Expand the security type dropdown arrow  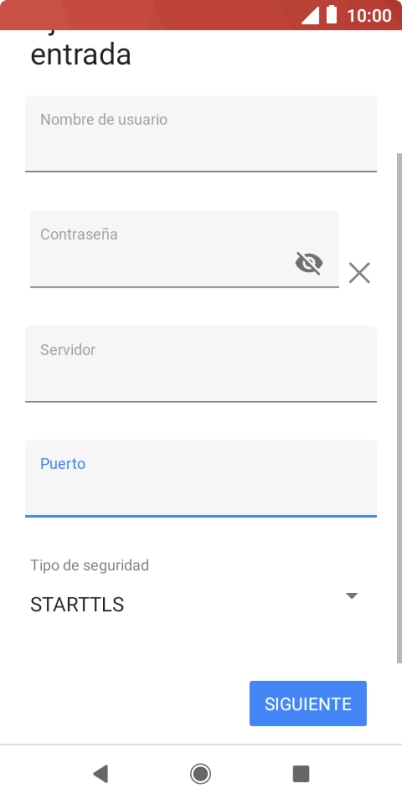tap(351, 596)
